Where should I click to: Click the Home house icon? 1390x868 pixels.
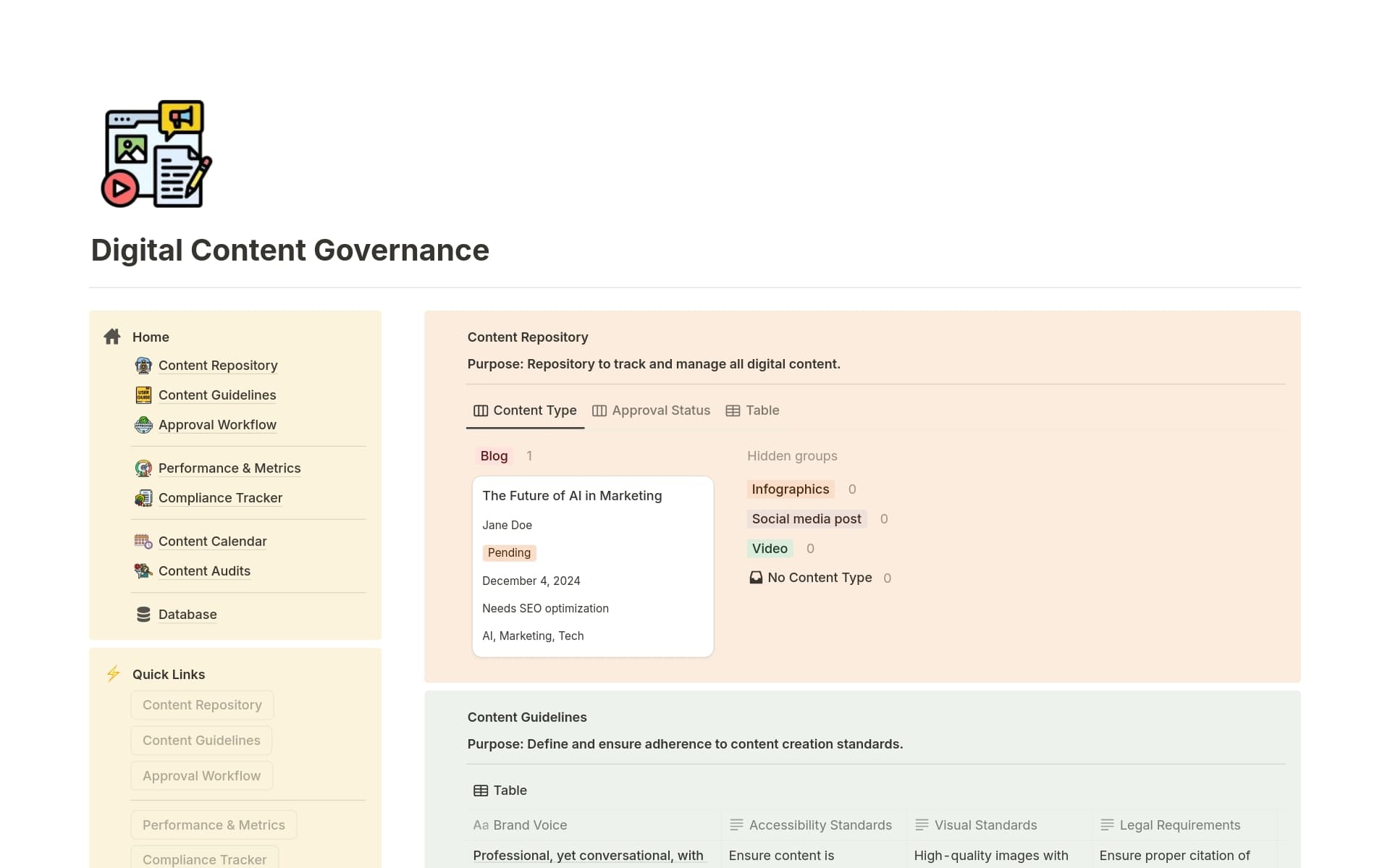click(x=112, y=337)
